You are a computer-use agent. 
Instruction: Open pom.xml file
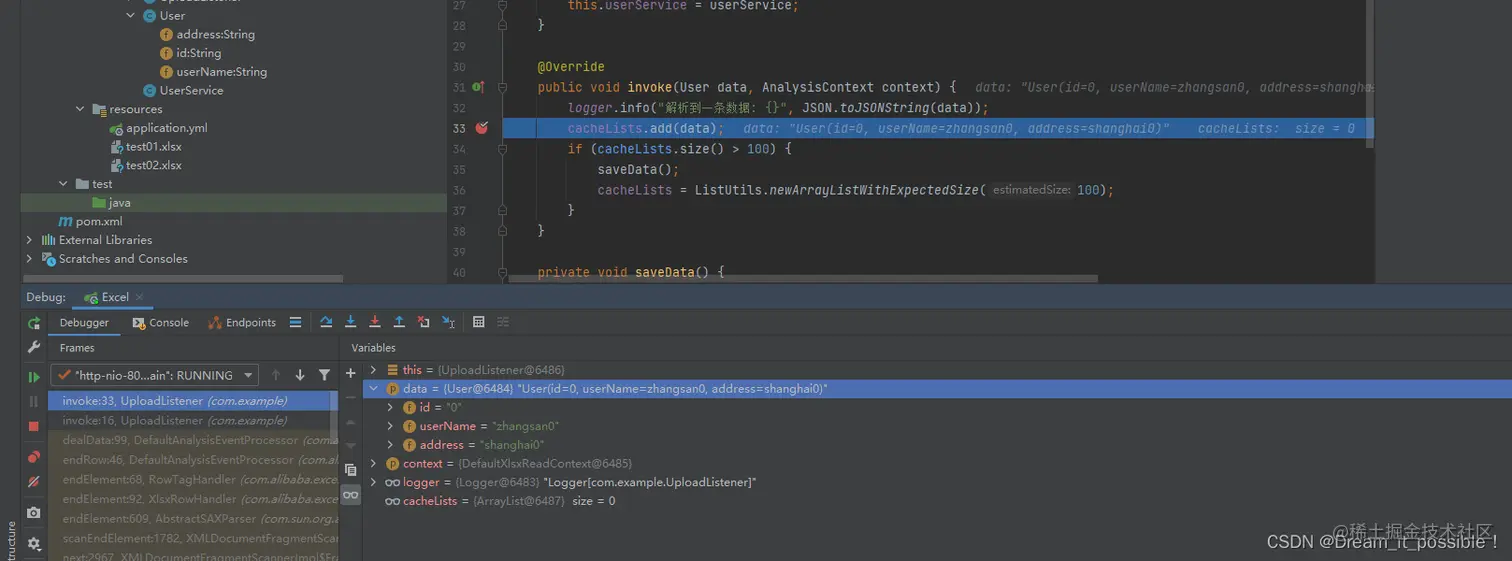[x=90, y=221]
